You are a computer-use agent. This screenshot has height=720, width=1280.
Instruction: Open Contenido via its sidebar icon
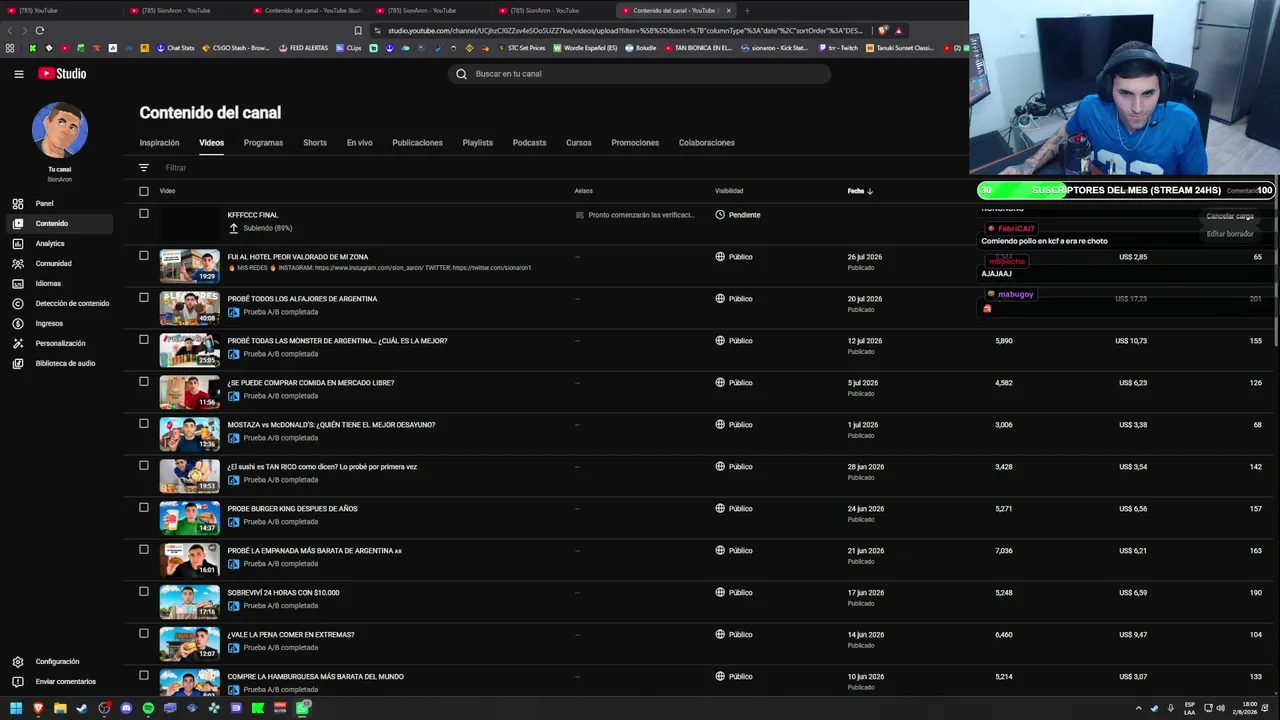[17, 224]
